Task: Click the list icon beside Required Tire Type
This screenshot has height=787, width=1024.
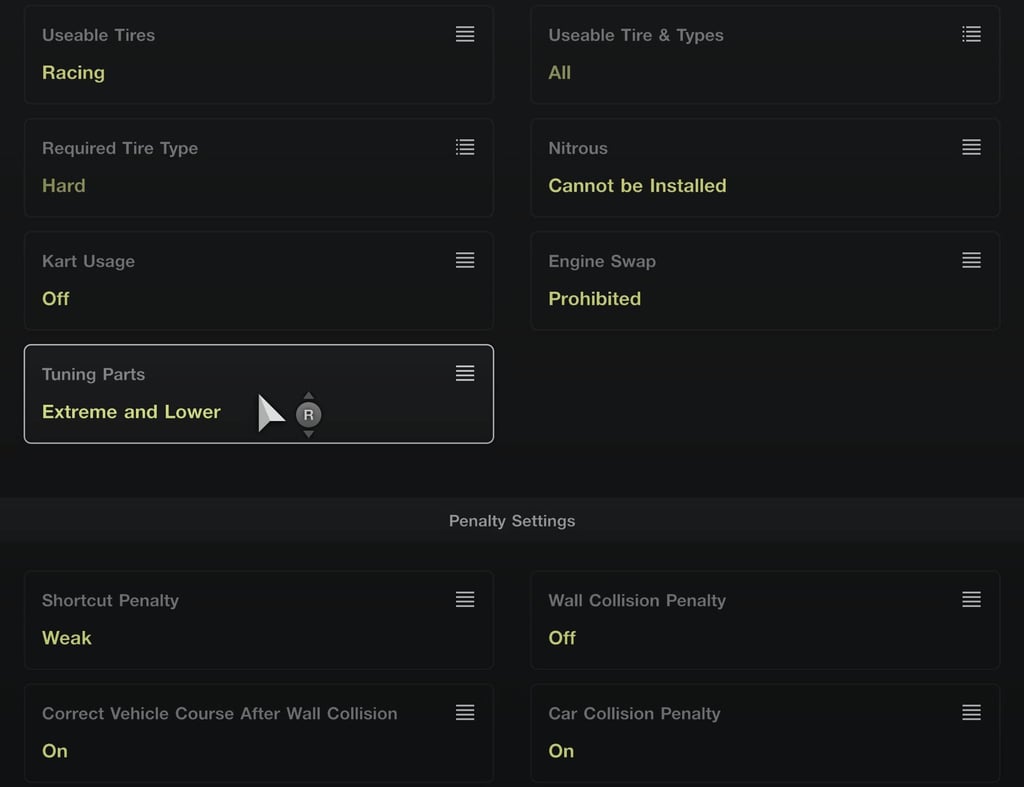Action: [x=465, y=147]
